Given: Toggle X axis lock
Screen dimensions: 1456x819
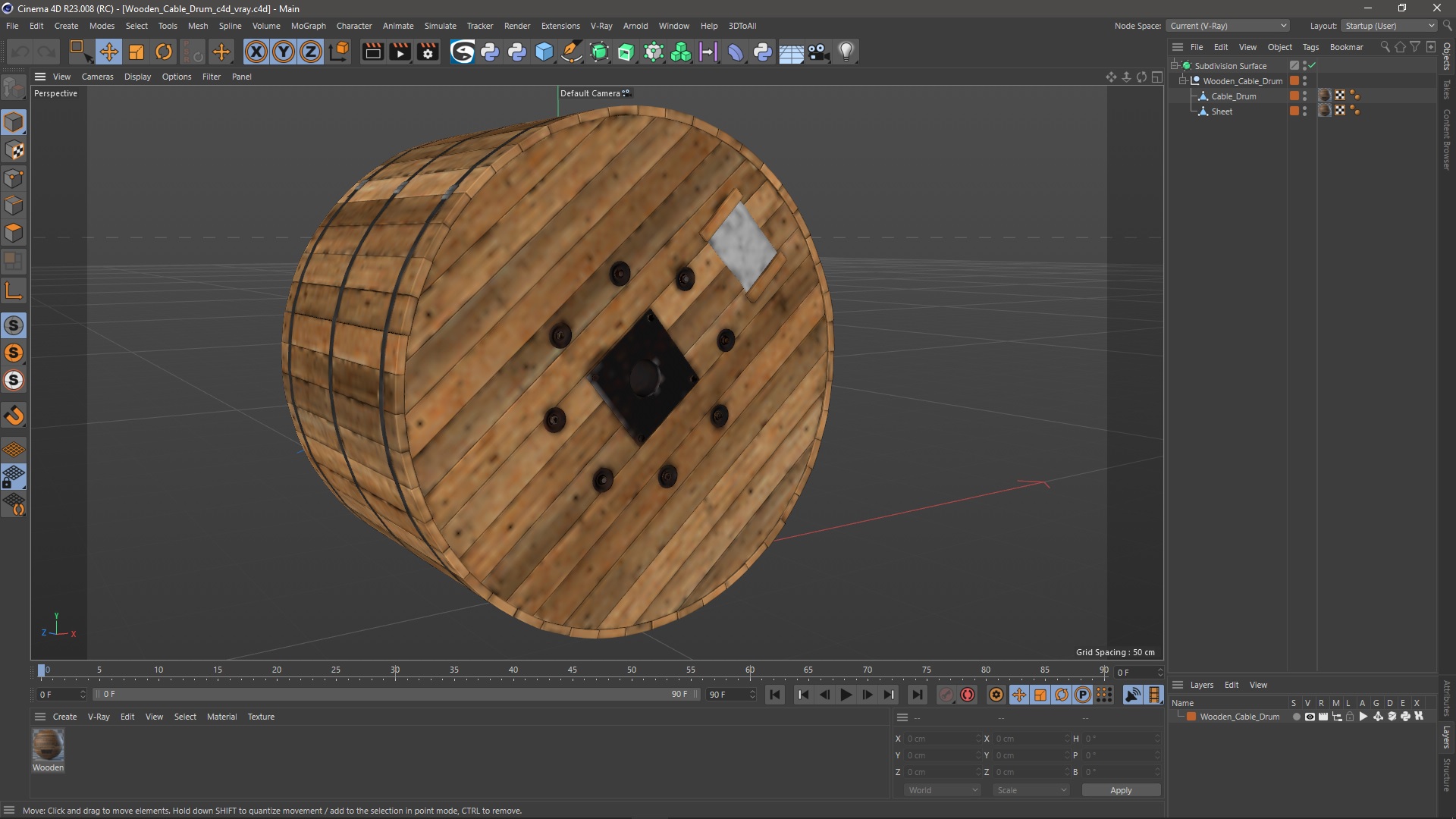Looking at the screenshot, I should (256, 52).
